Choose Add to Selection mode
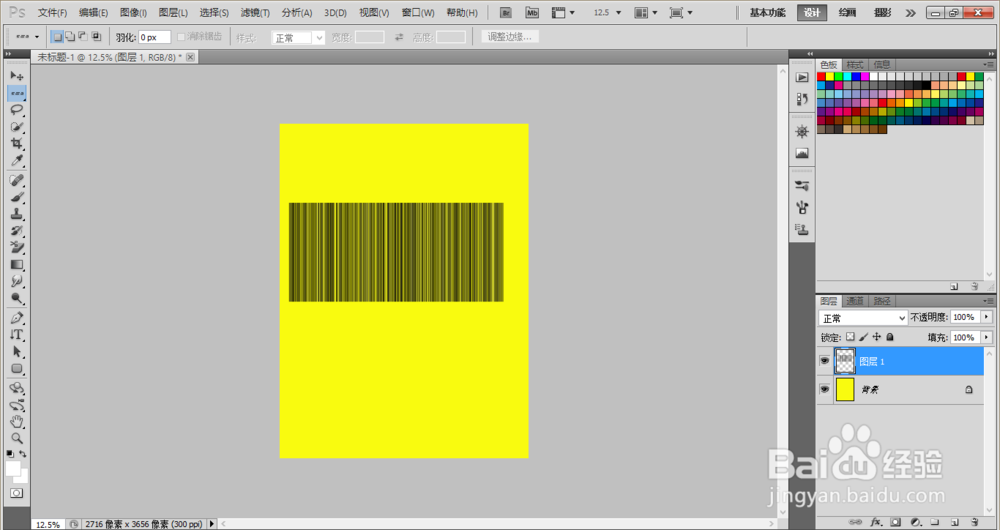1000x530 pixels. click(70, 37)
